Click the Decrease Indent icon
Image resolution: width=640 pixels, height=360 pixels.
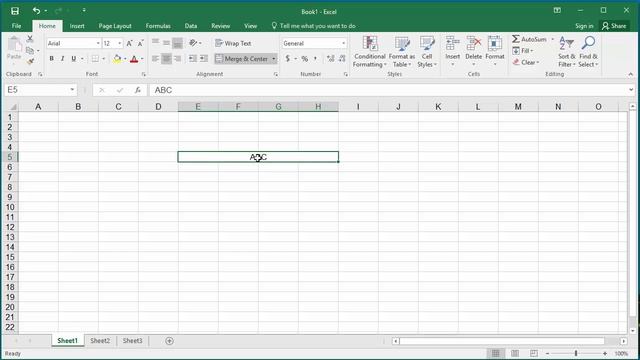193,59
